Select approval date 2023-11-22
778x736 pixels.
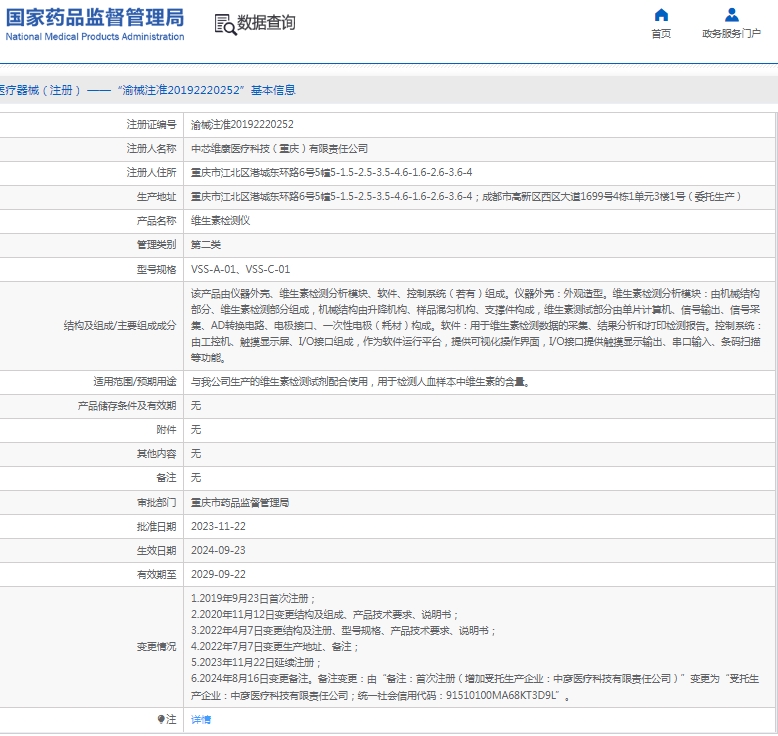click(218, 526)
